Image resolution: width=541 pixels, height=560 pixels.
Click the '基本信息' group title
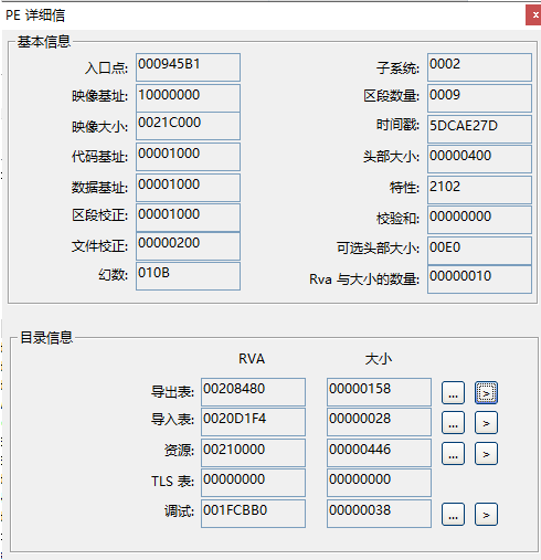[44, 42]
